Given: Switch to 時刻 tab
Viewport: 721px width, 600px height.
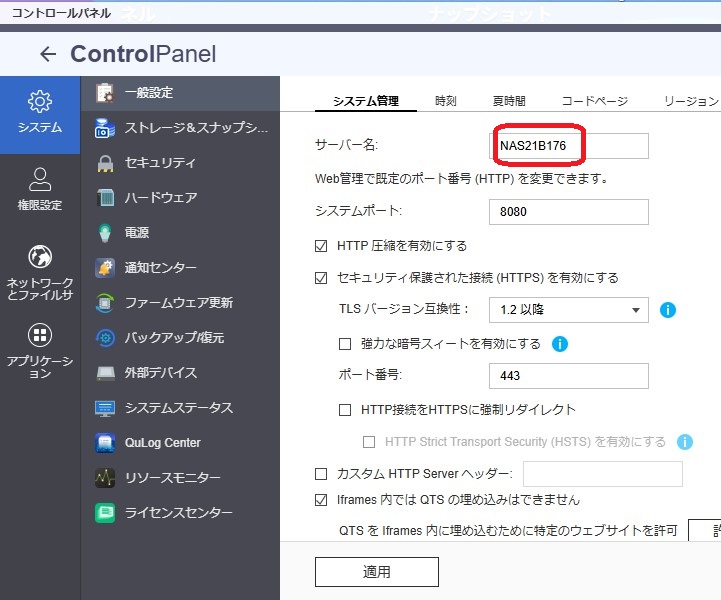Looking at the screenshot, I should coord(446,101).
